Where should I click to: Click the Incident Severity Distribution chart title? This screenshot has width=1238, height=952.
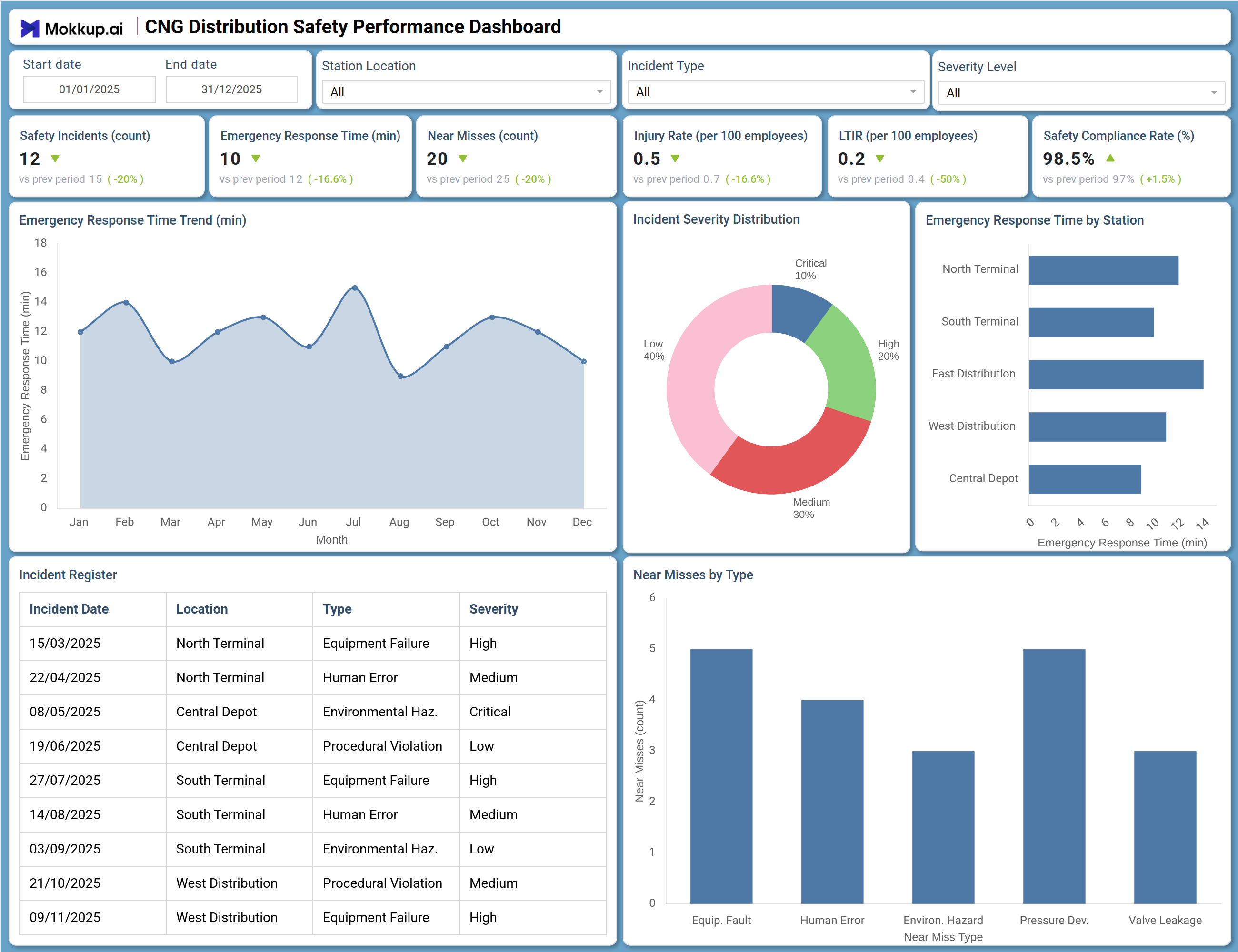tap(716, 219)
